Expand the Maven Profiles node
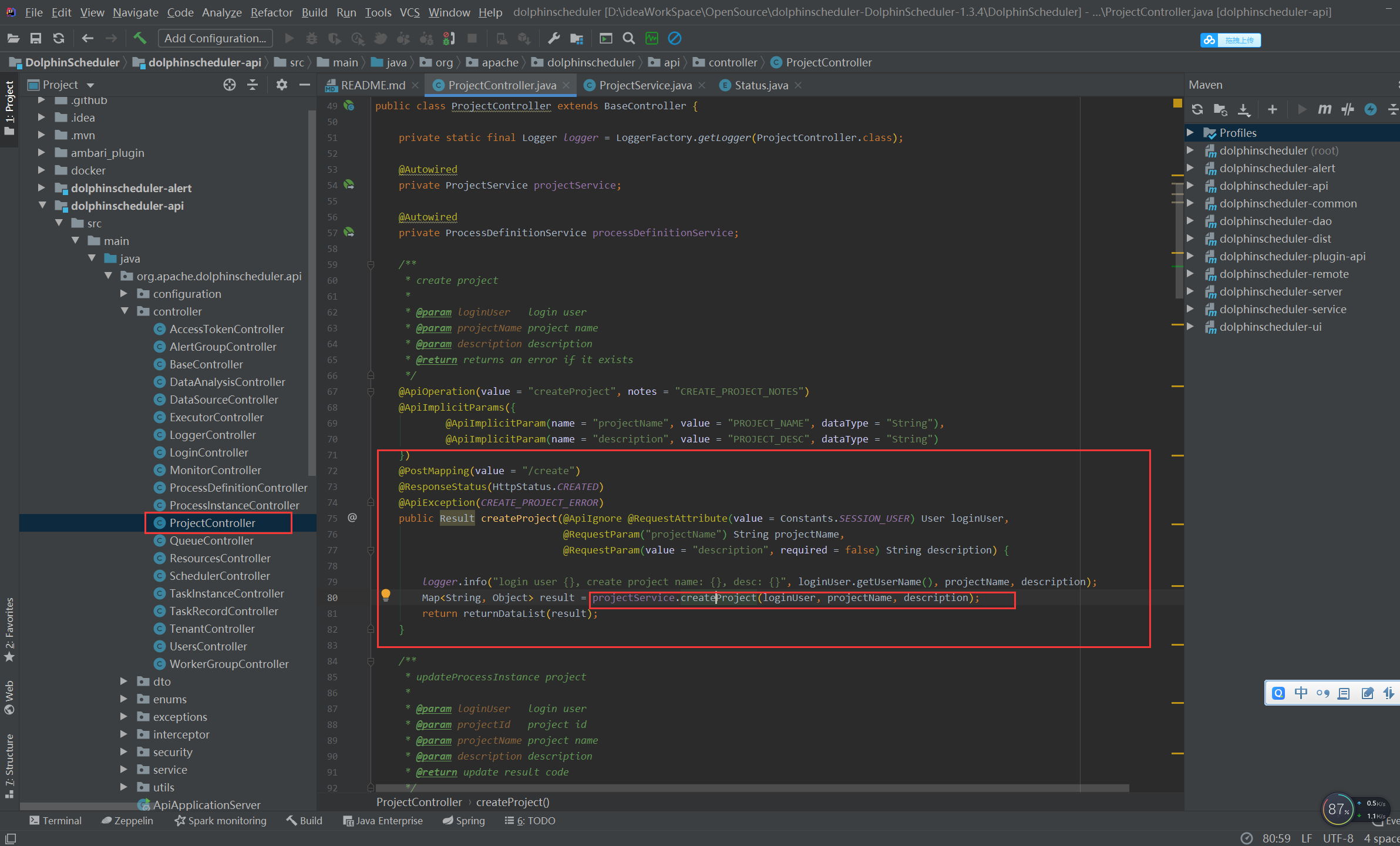1400x846 pixels. (x=1190, y=133)
